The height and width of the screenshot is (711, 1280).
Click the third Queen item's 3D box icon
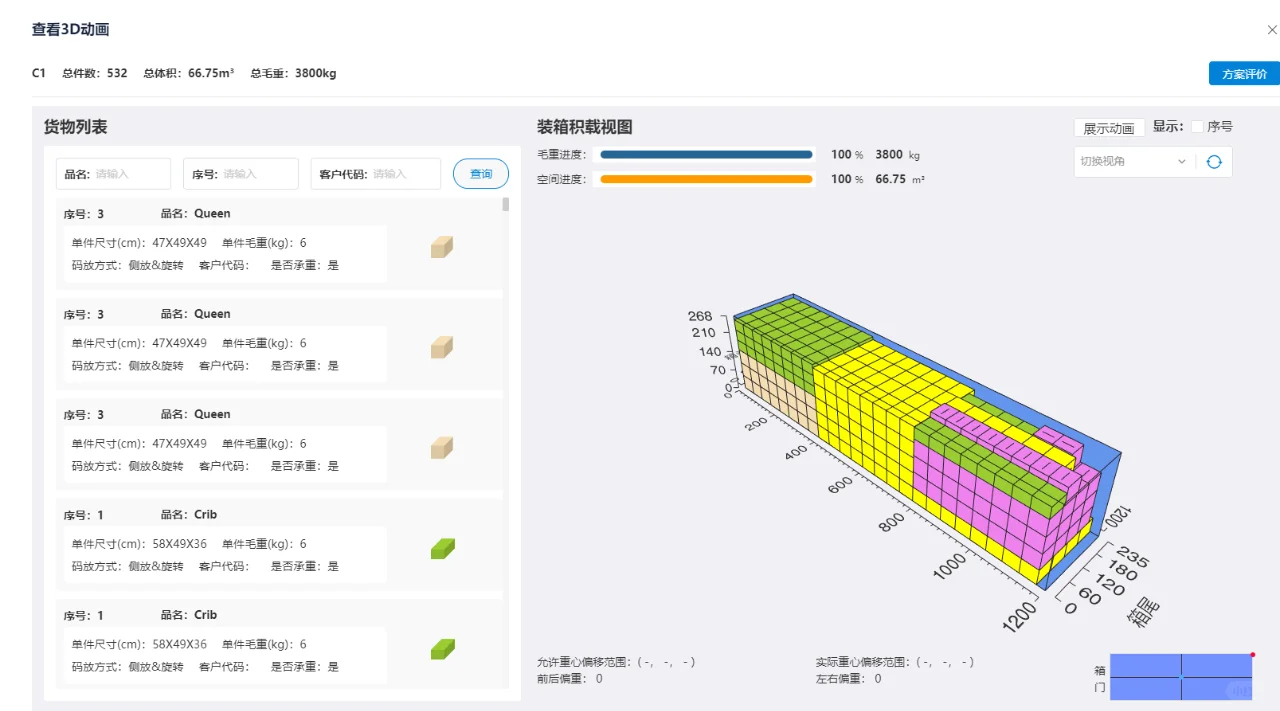[441, 447]
